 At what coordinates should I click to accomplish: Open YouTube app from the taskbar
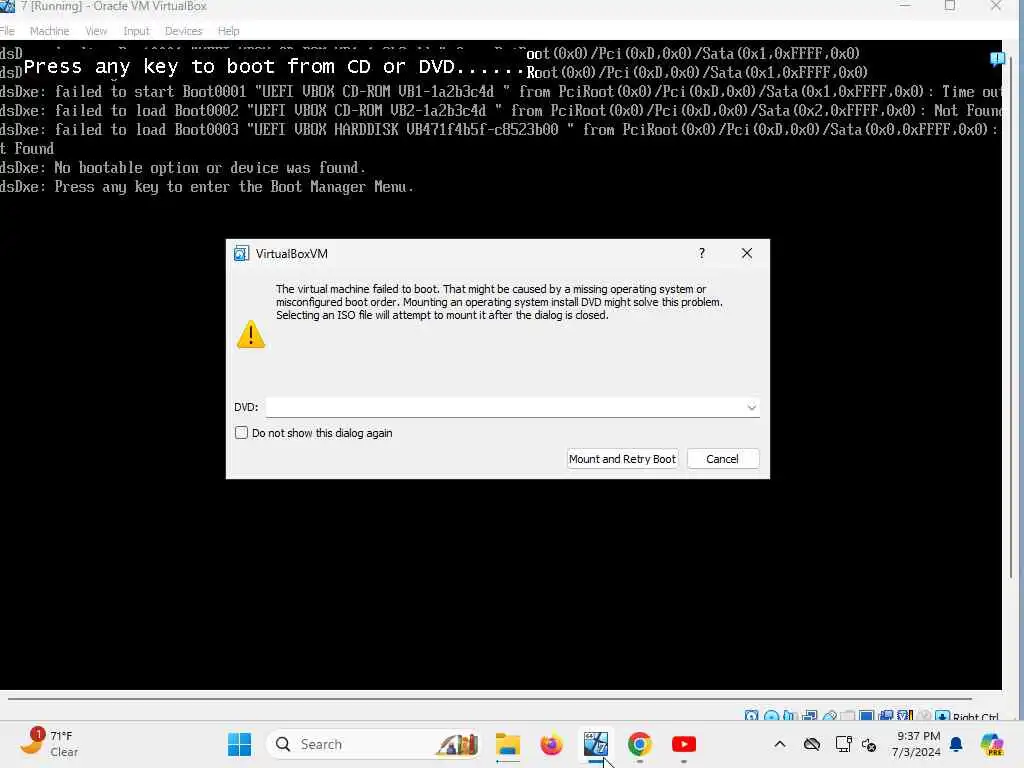tap(684, 744)
